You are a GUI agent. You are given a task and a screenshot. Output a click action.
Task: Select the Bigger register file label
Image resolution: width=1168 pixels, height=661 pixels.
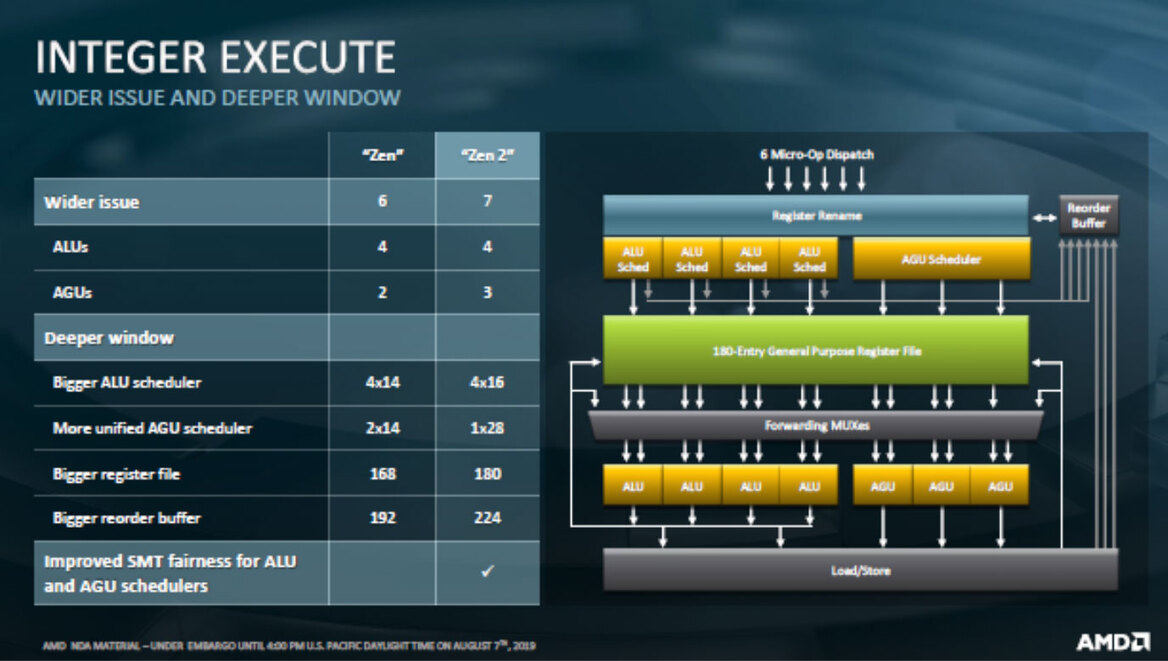(116, 474)
